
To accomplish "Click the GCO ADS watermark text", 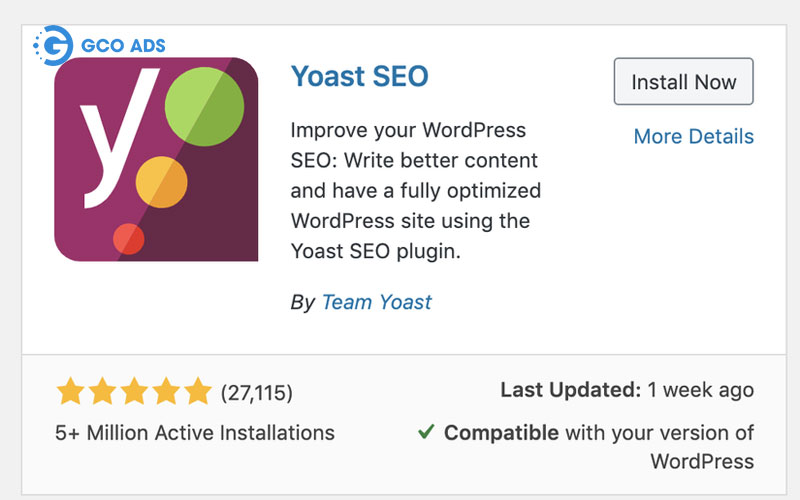I will tap(125, 46).
